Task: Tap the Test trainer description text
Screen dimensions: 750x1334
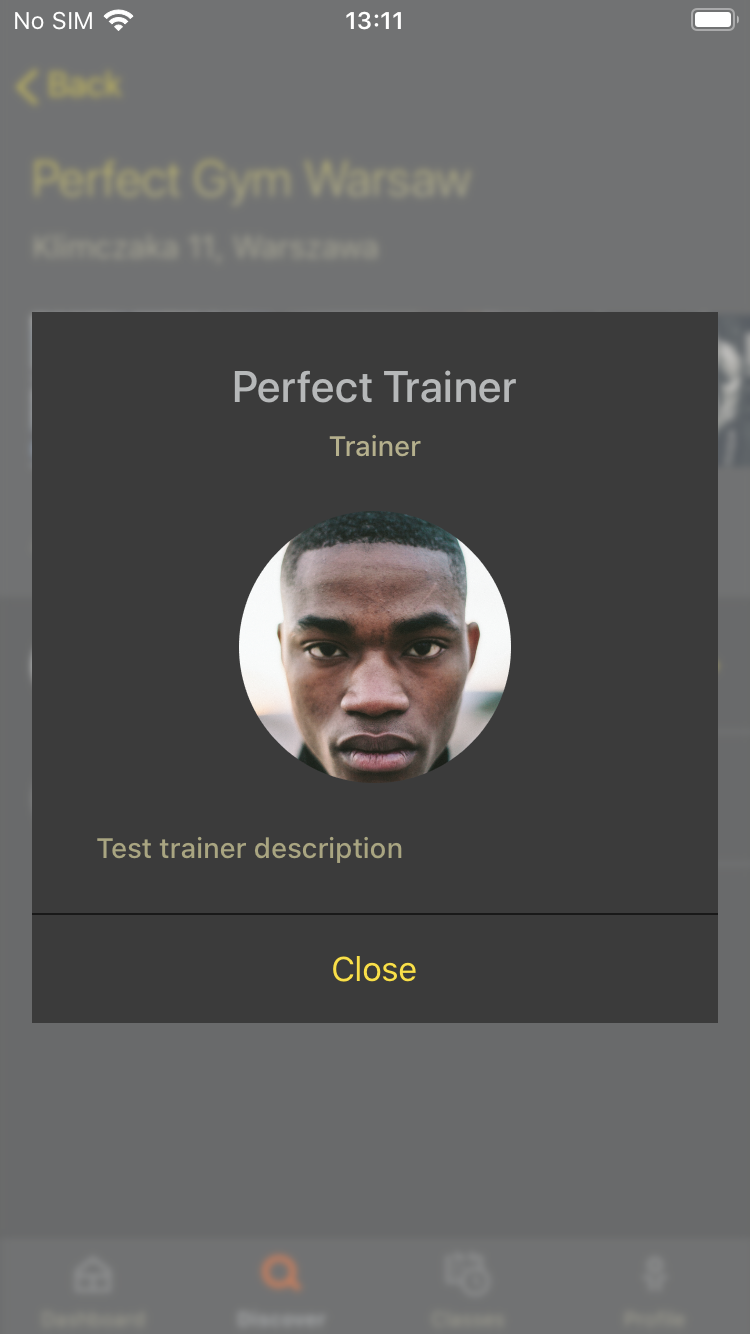Action: (250, 849)
